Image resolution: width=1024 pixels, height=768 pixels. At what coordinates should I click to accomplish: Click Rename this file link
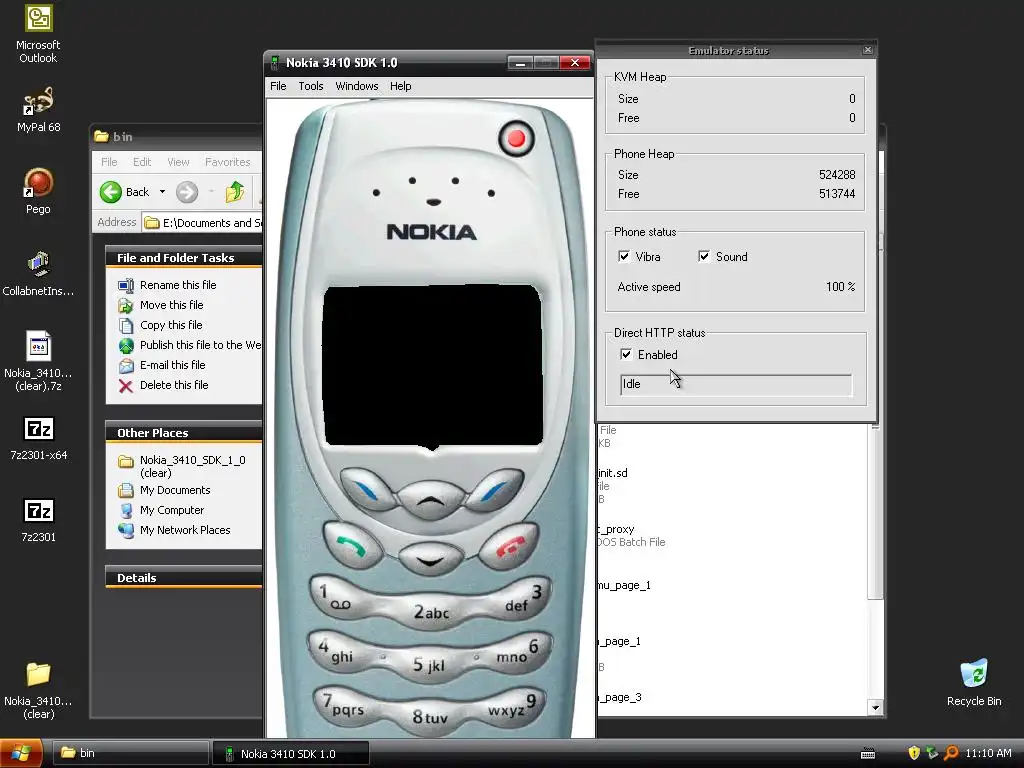(178, 285)
